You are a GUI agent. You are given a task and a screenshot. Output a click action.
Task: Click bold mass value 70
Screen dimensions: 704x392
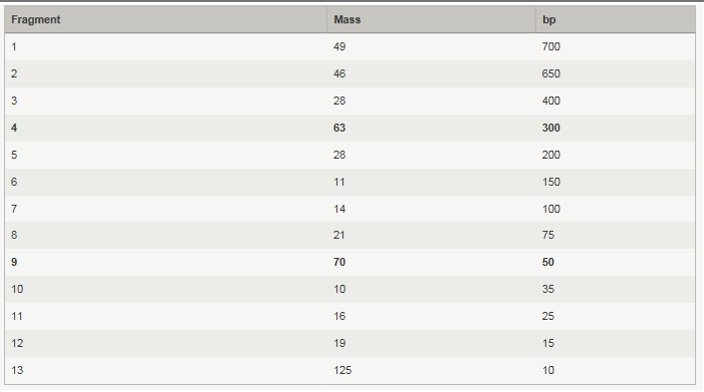pyautogui.click(x=339, y=262)
